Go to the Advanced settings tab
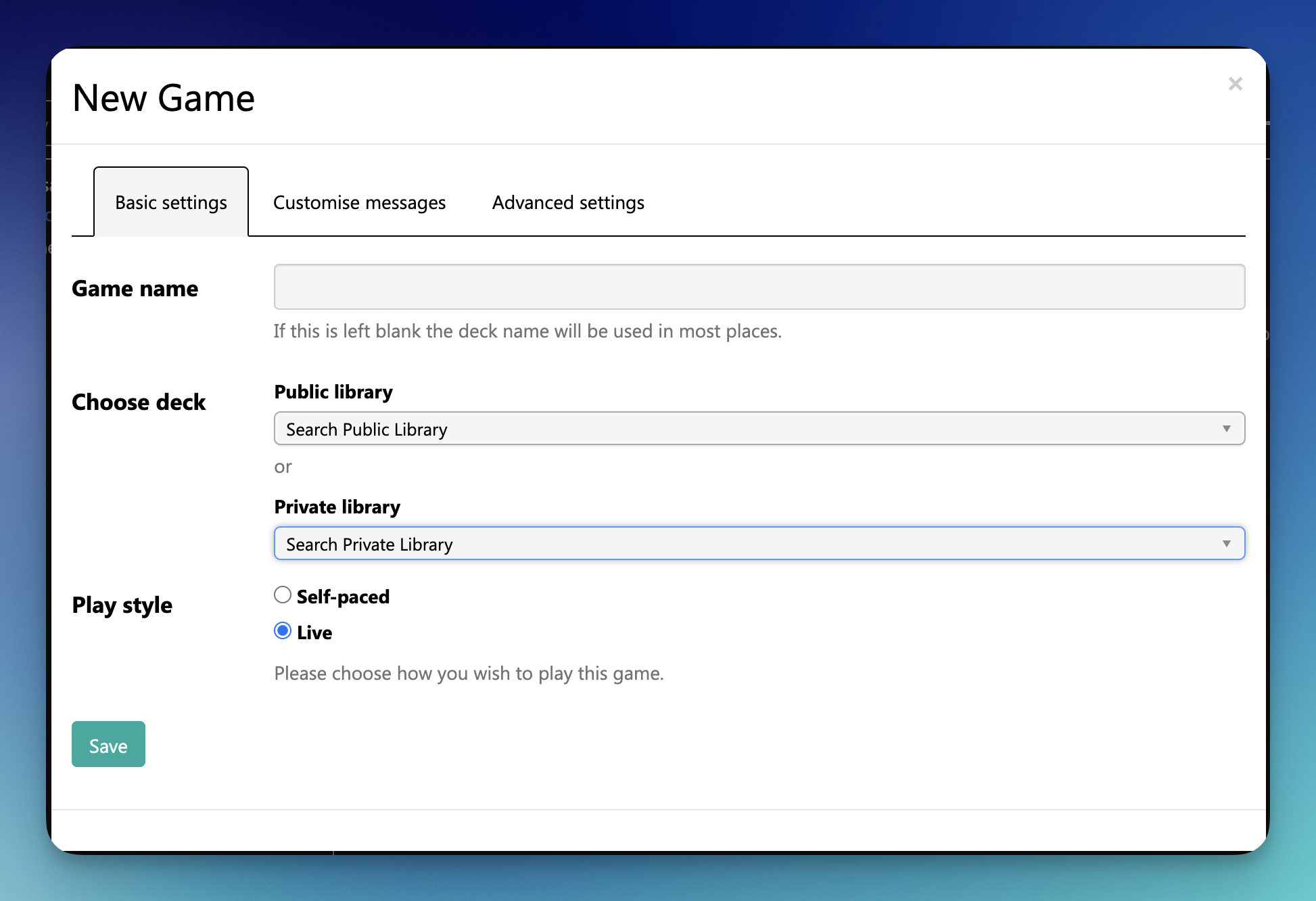This screenshot has width=1316, height=901. [568, 202]
